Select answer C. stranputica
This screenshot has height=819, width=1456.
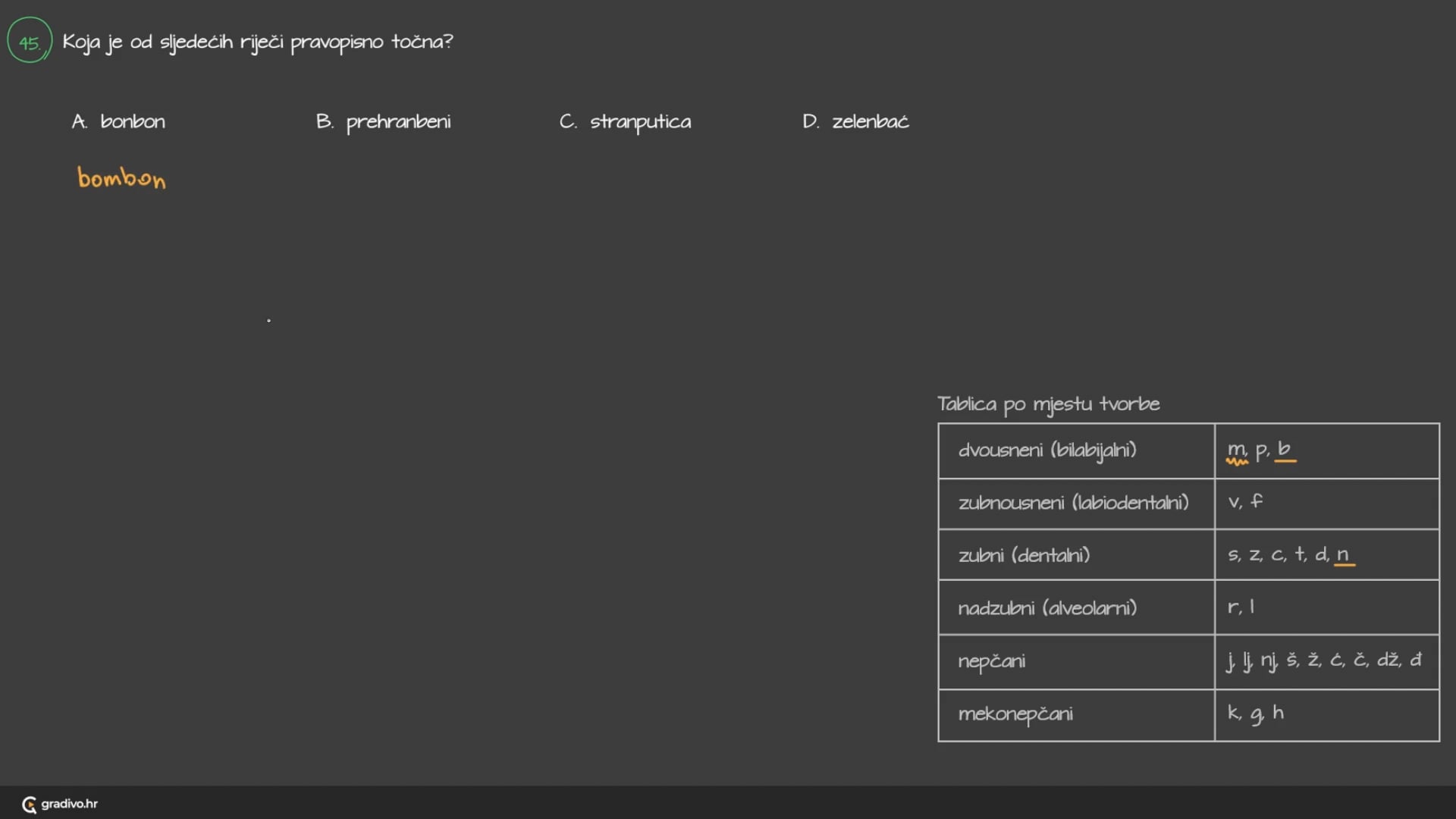click(626, 122)
